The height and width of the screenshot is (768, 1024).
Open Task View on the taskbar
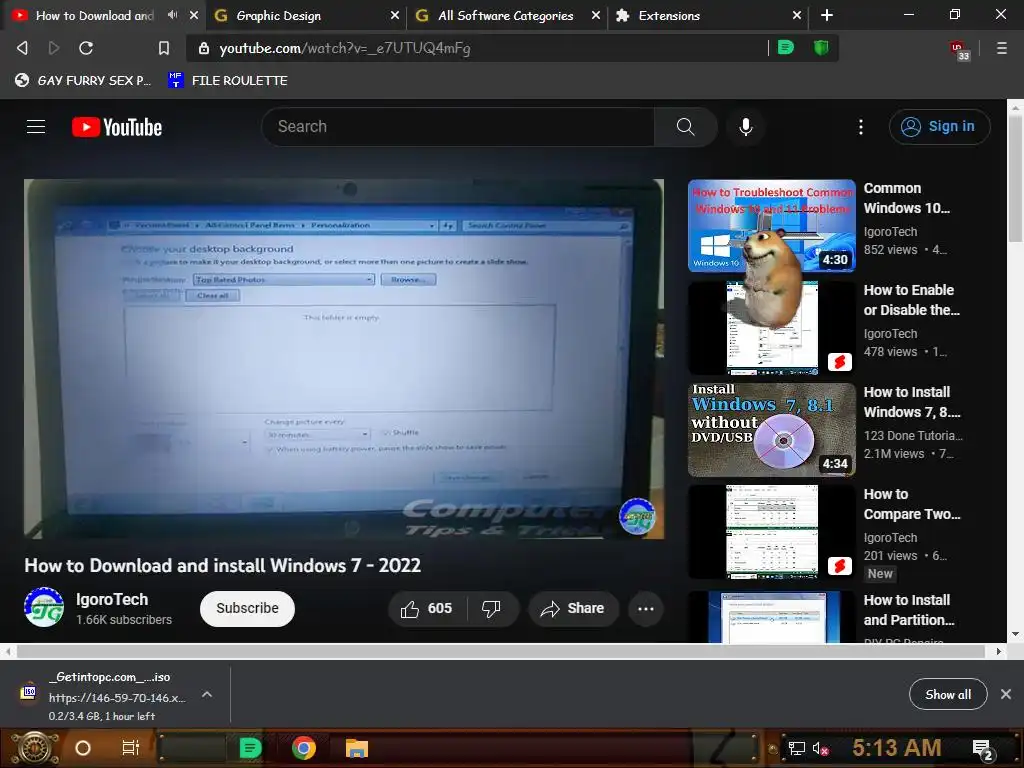coord(131,748)
